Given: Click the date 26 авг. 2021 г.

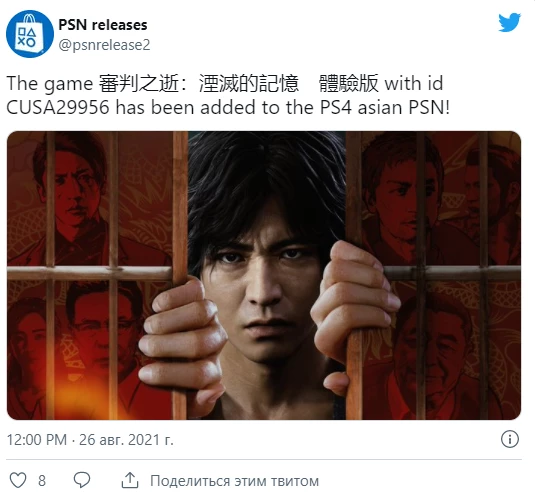Looking at the screenshot, I should tap(126, 440).
